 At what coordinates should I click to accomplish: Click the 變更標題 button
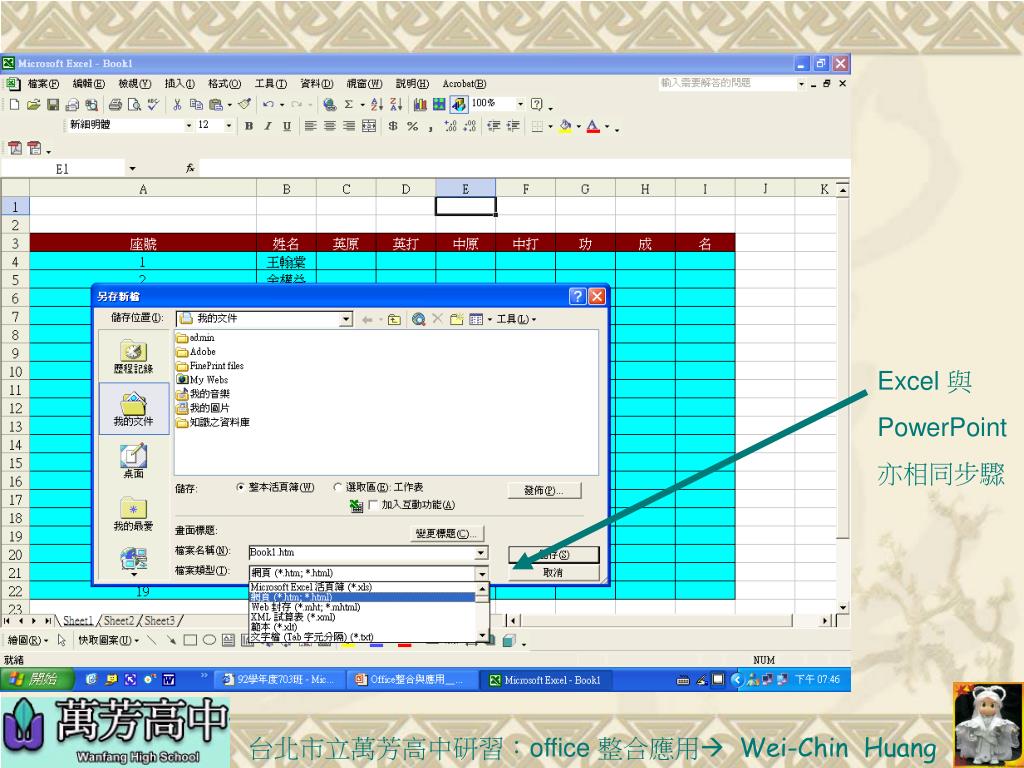[x=446, y=533]
